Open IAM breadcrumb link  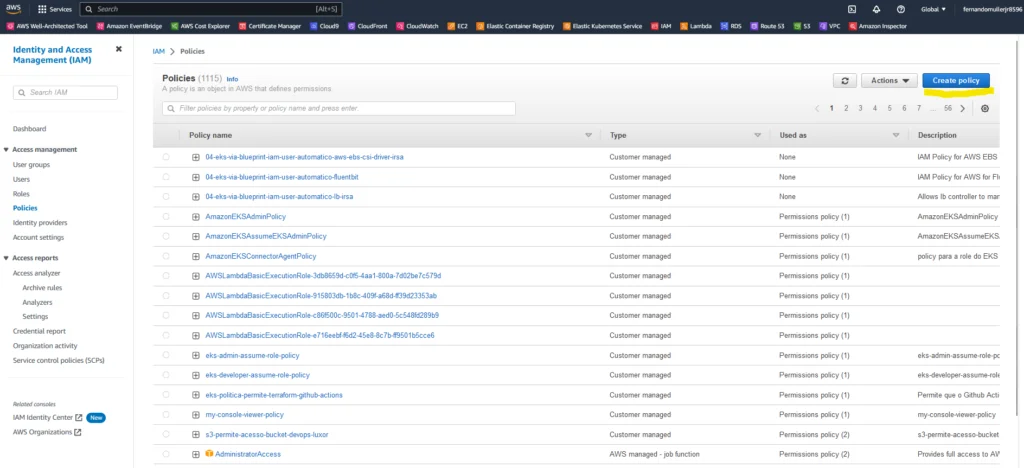pyautogui.click(x=159, y=51)
